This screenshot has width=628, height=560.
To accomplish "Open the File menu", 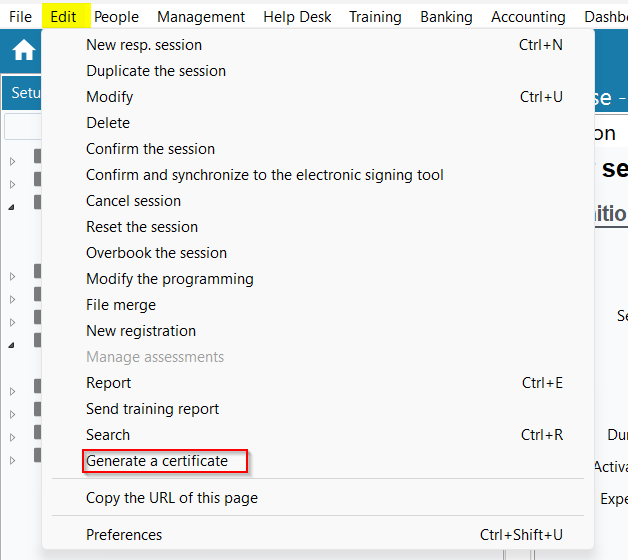I will 21,17.
